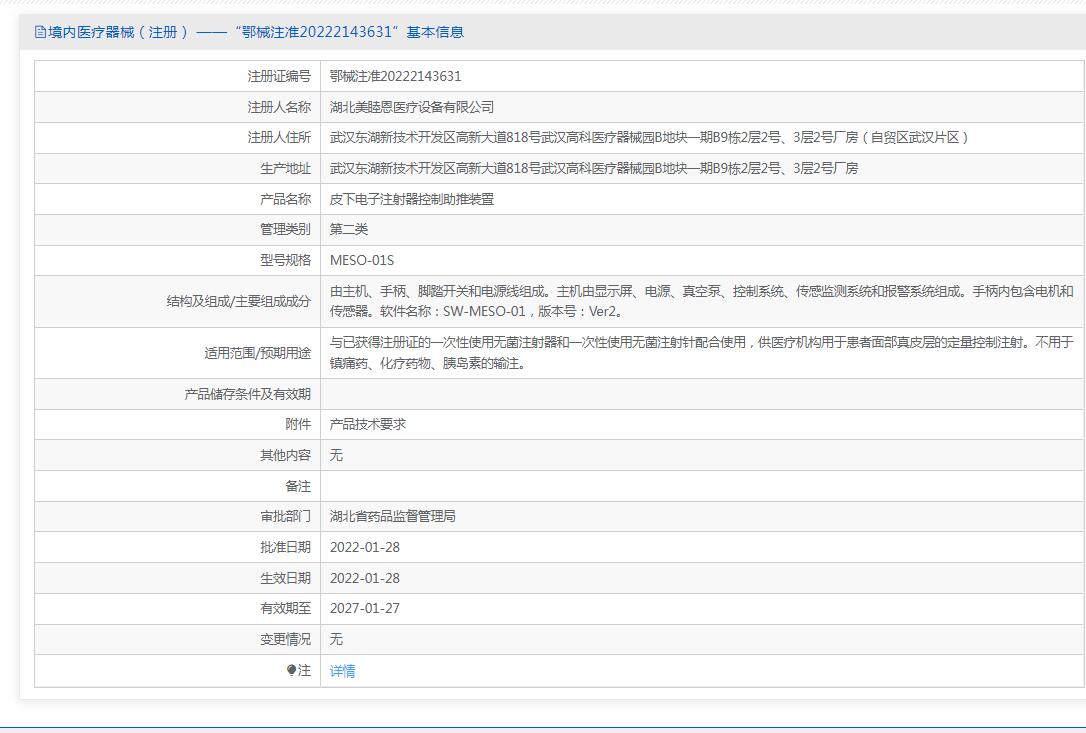Click the label 结构及组成/主要组成成分
Viewport: 1086px width, 733px height.
239,301
